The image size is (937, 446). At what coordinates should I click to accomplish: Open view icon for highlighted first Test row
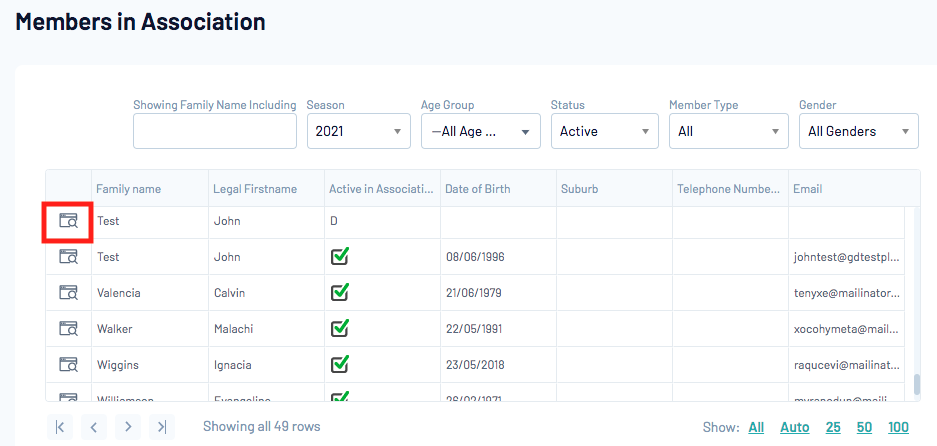pos(68,221)
